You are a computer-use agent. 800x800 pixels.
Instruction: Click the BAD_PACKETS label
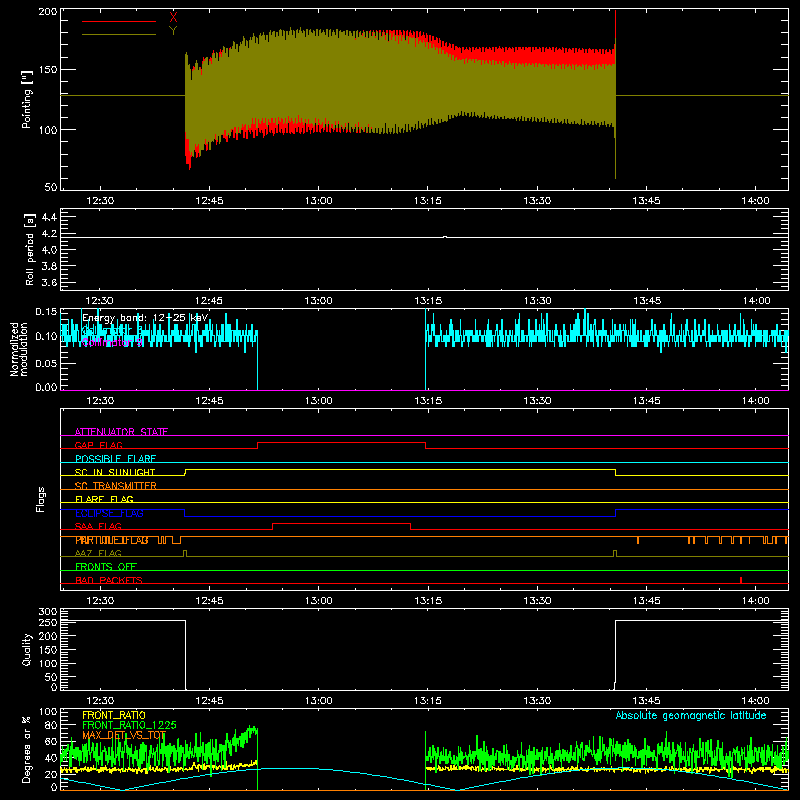point(109,580)
